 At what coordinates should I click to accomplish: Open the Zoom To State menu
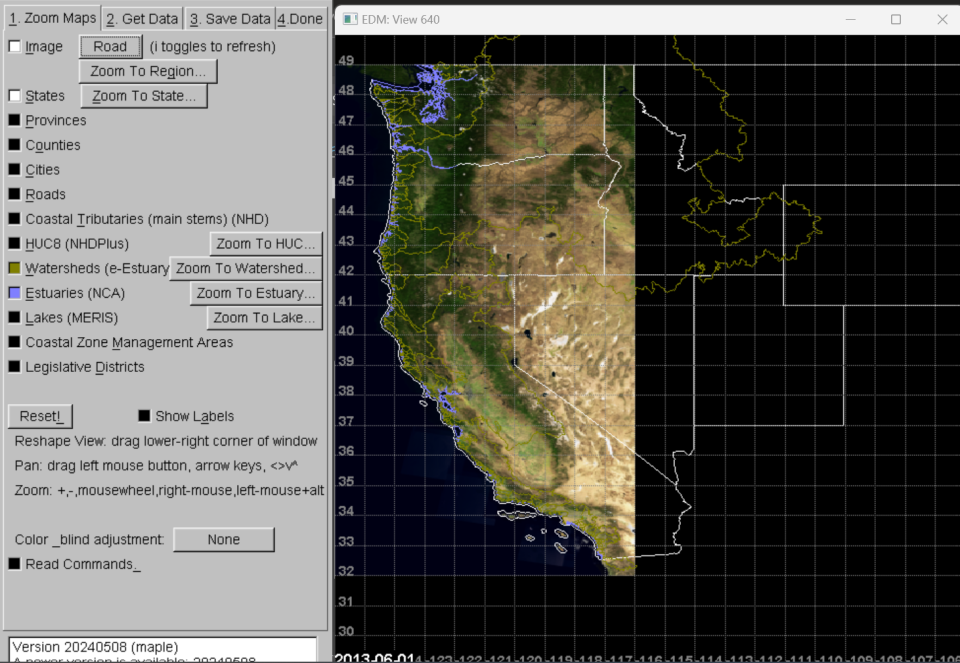[144, 96]
